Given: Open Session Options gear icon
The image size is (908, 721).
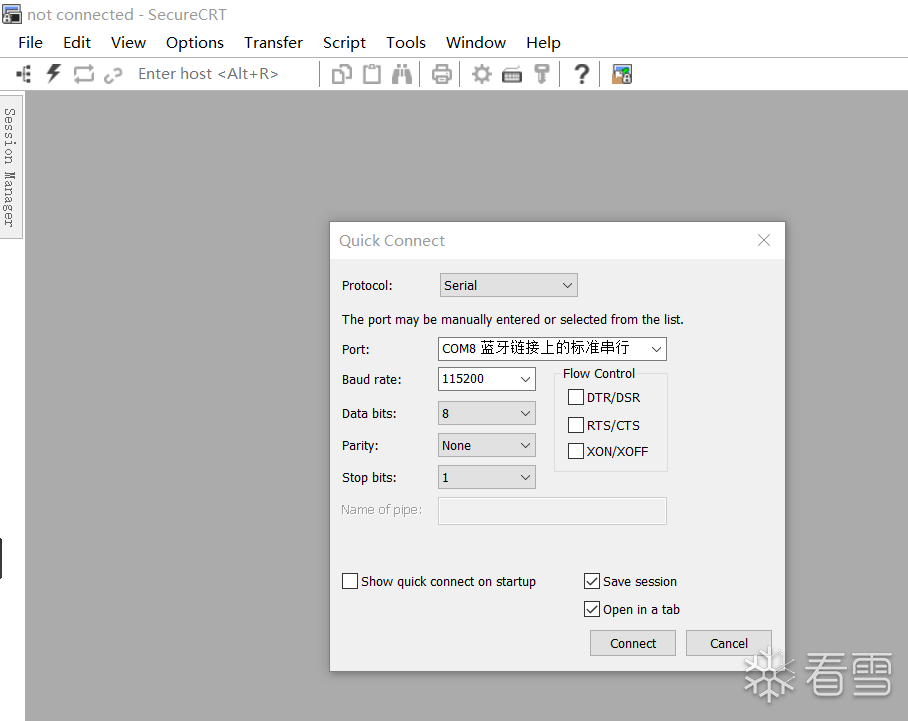Looking at the screenshot, I should point(482,74).
